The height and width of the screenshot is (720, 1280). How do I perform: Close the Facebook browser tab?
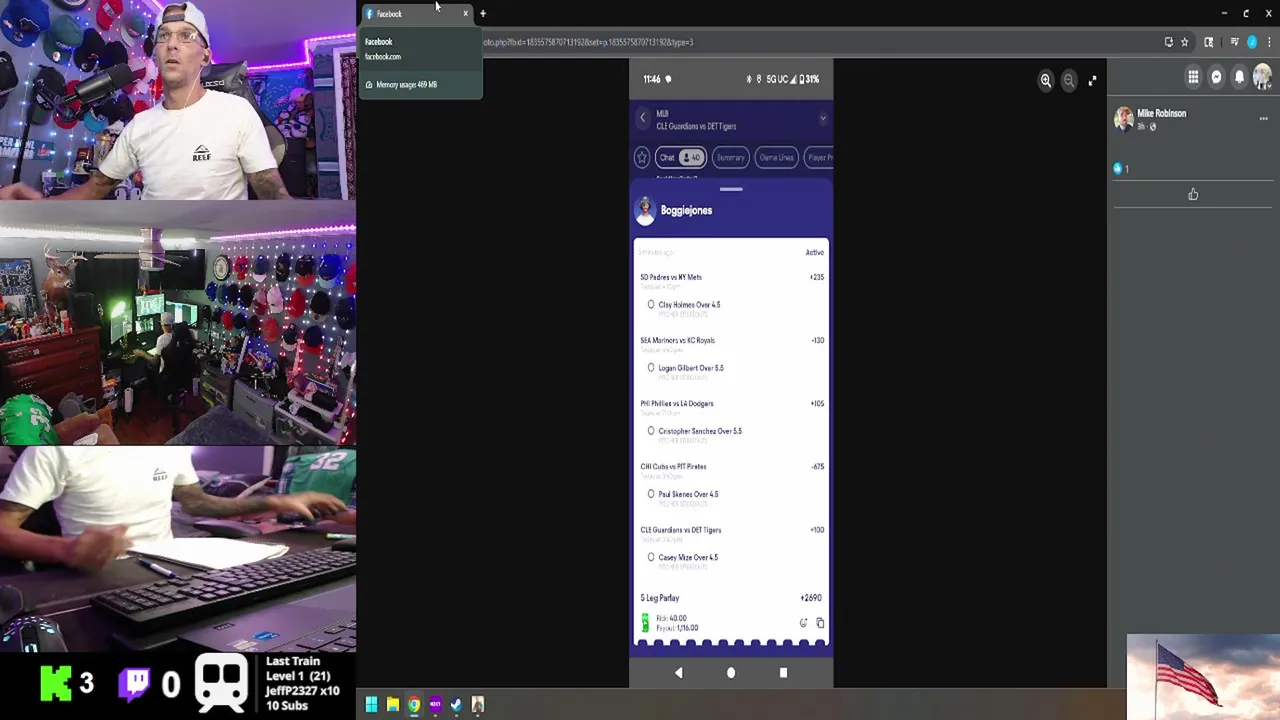coord(465,14)
